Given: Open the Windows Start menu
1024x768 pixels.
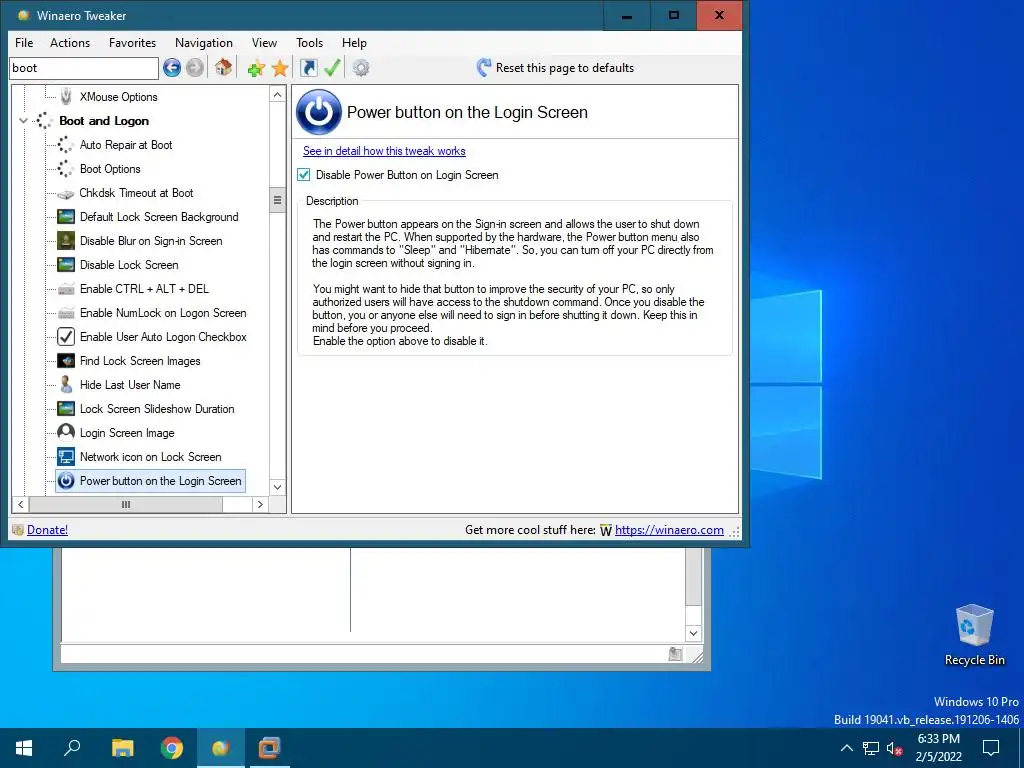Looking at the screenshot, I should (x=24, y=748).
